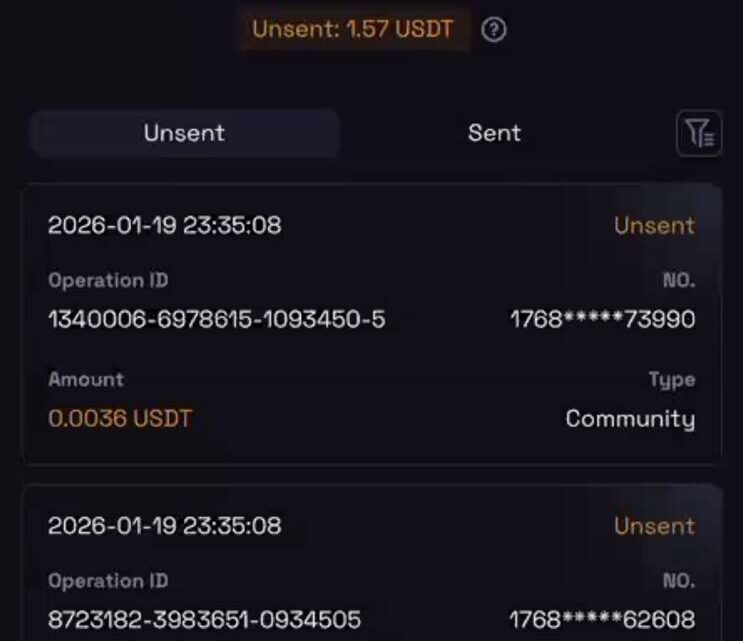This screenshot has height=641, width=743.
Task: Click the first record's Operation ID label
Action: 108,281
